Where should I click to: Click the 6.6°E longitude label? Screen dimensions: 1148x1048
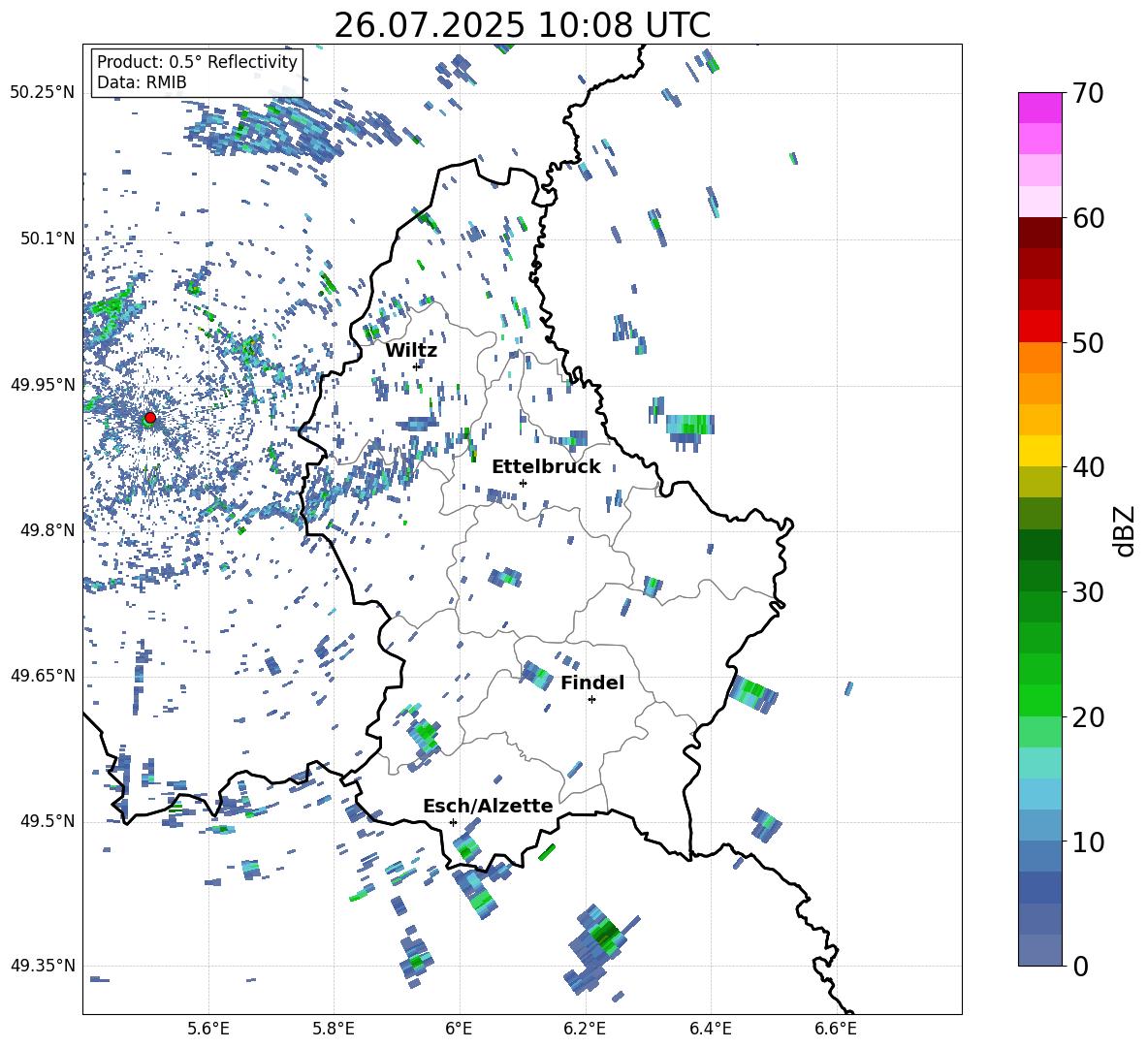click(x=836, y=1029)
